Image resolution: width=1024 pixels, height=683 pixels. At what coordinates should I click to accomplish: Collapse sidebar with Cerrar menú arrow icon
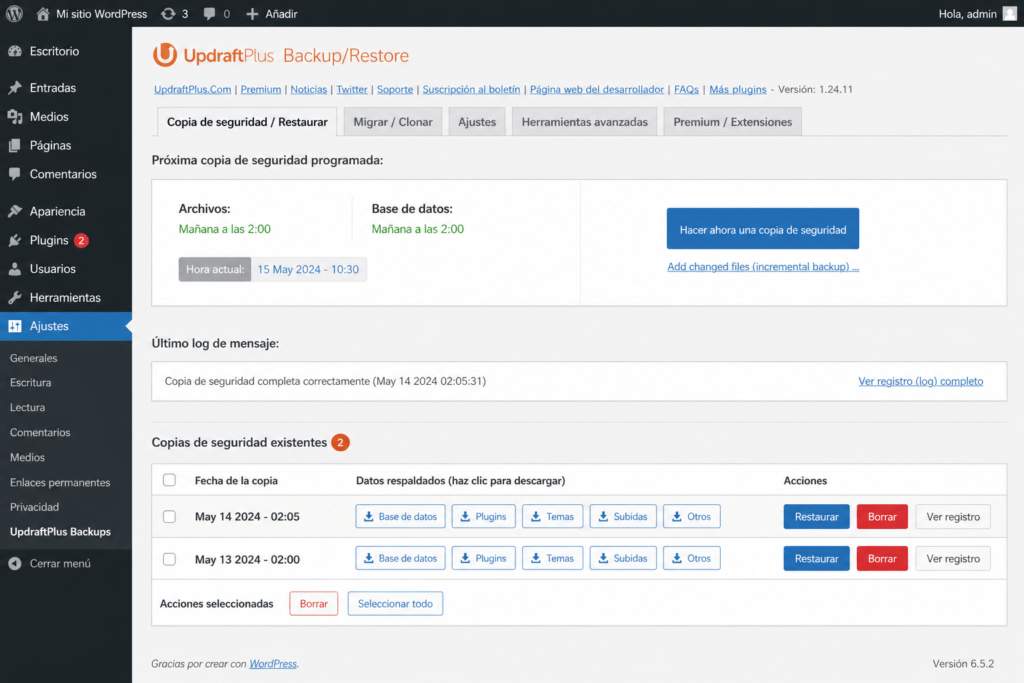(x=15, y=563)
